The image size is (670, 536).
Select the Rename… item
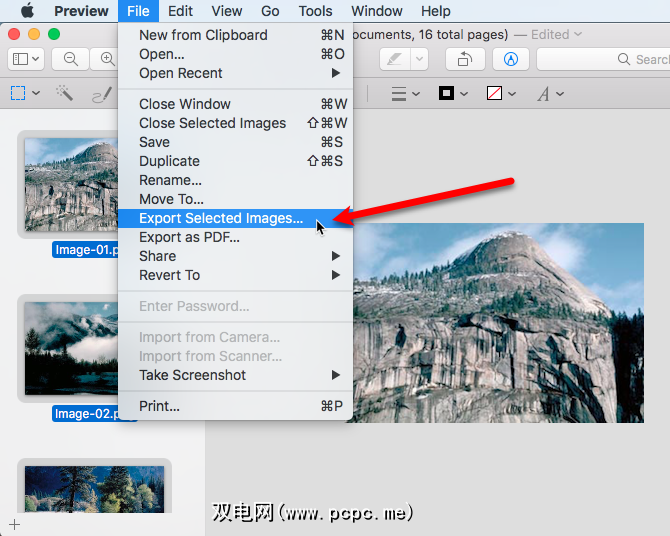(x=235, y=180)
